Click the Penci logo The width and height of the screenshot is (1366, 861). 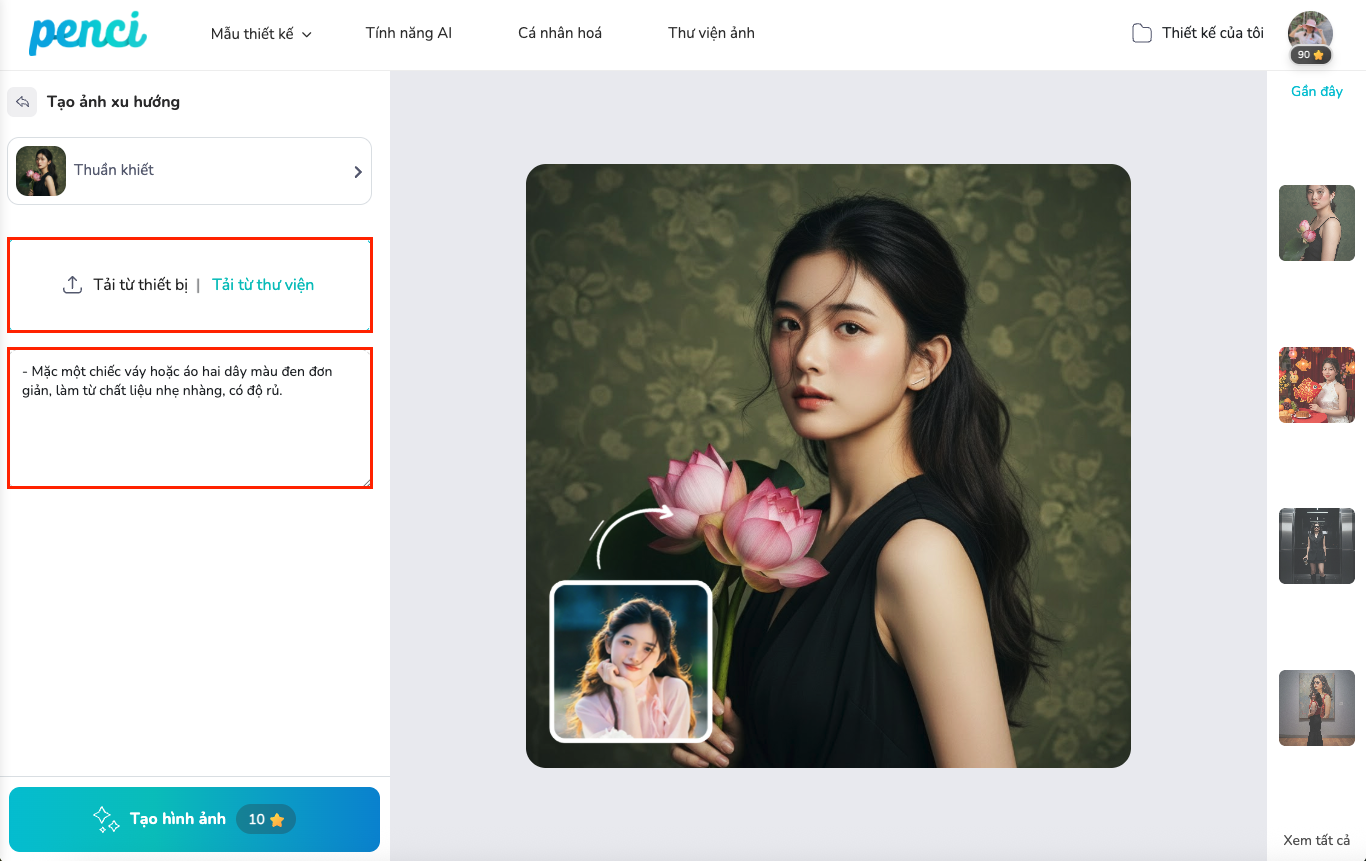click(x=88, y=33)
